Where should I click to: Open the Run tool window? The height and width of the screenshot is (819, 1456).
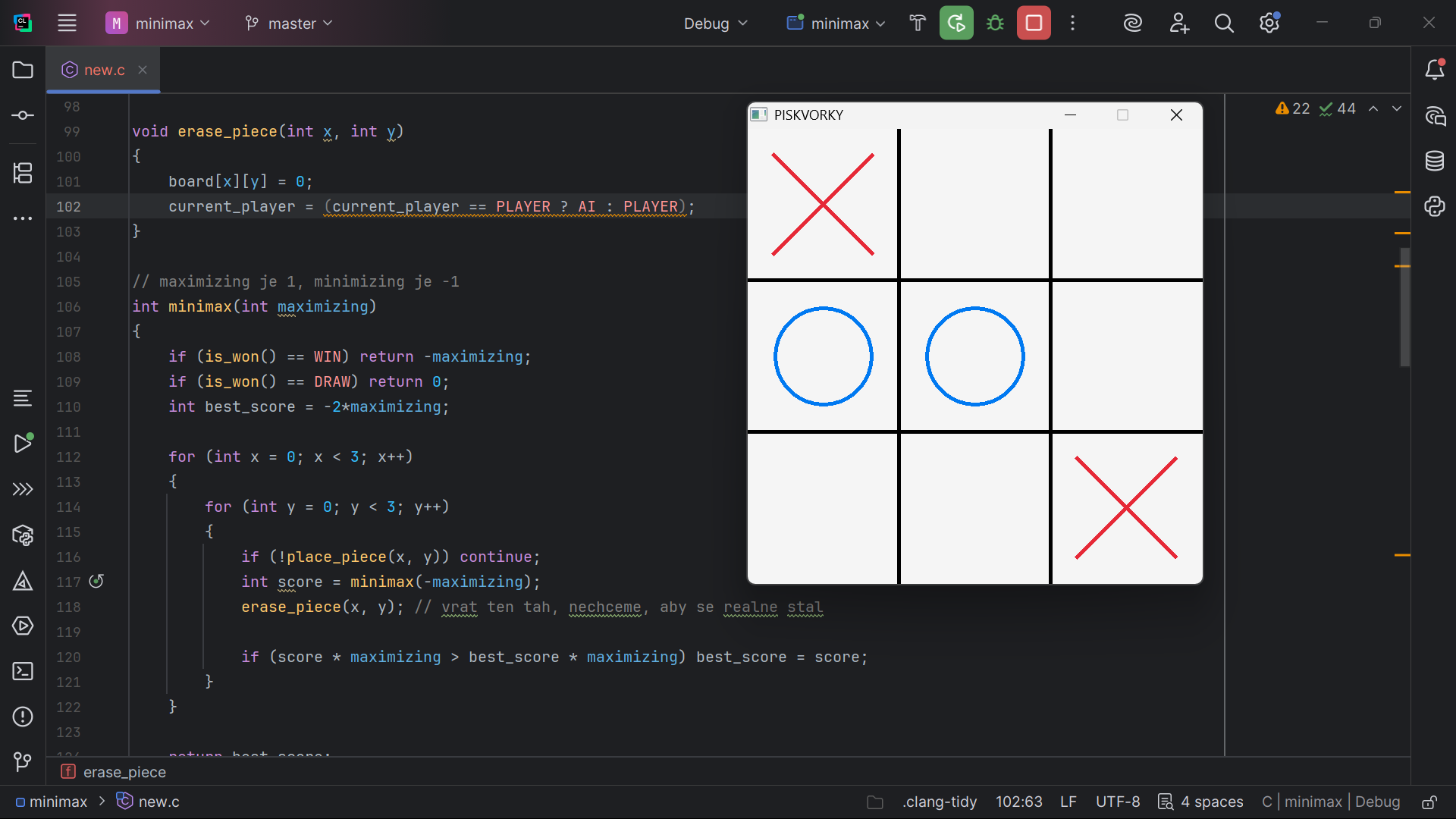[23, 443]
